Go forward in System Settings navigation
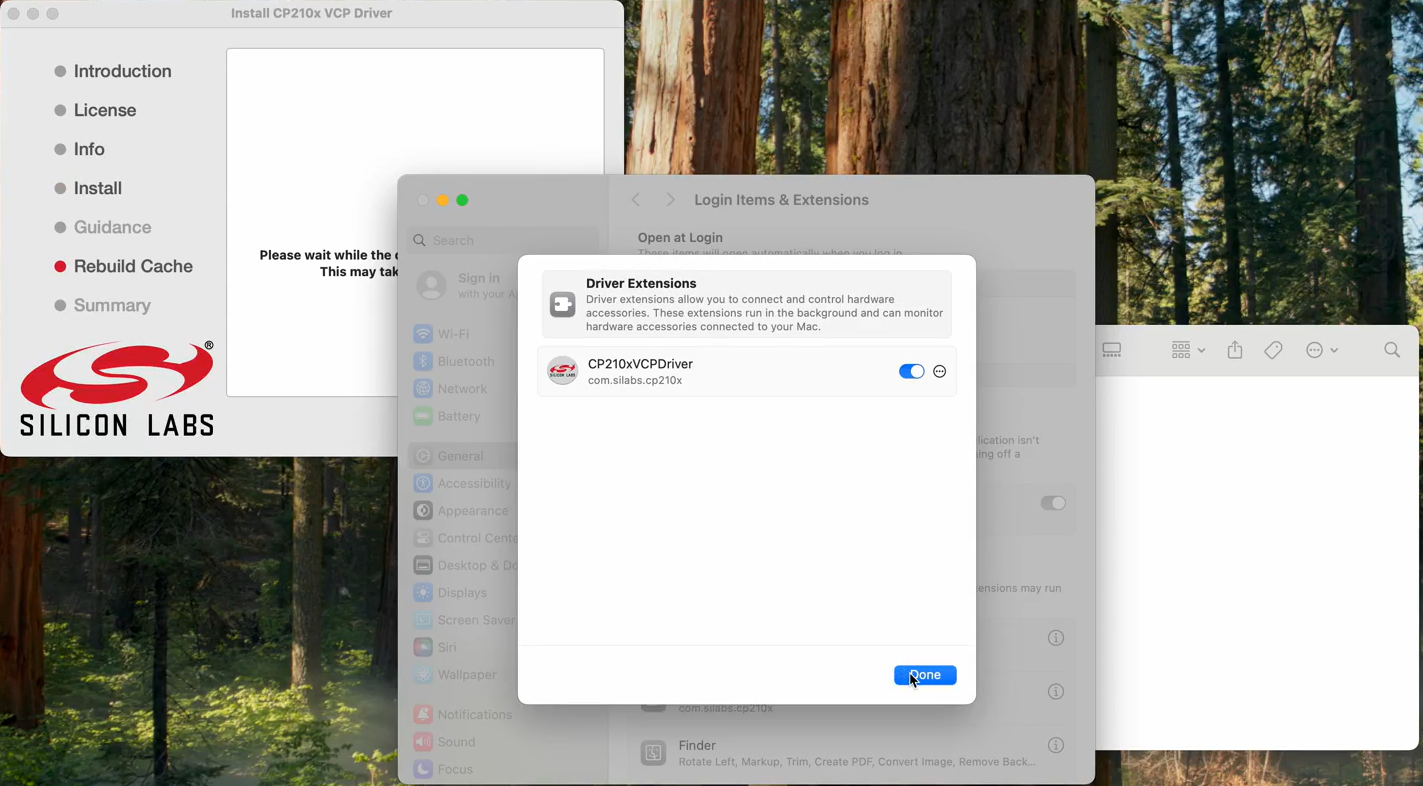This screenshot has width=1423, height=786. click(x=670, y=200)
